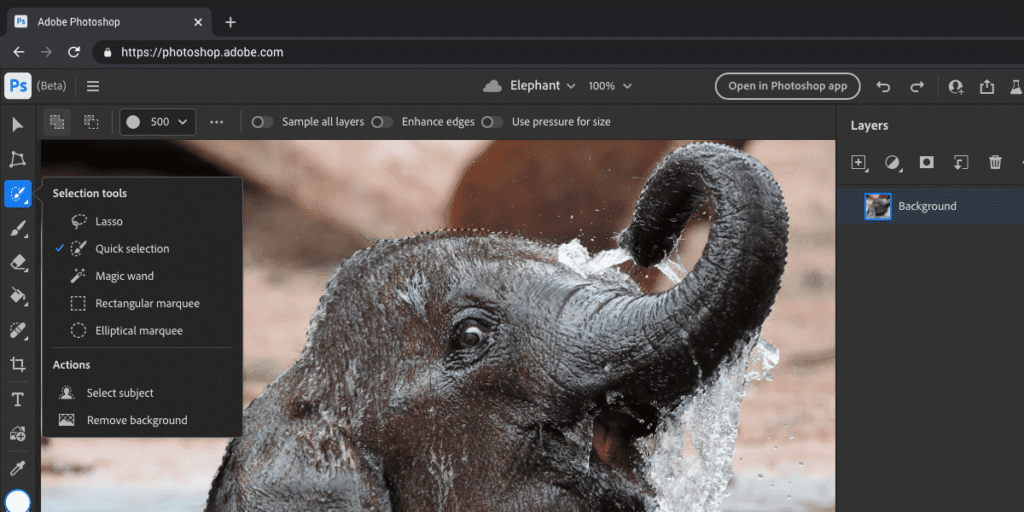Activate the Crop tool
1024x512 pixels.
point(17,365)
